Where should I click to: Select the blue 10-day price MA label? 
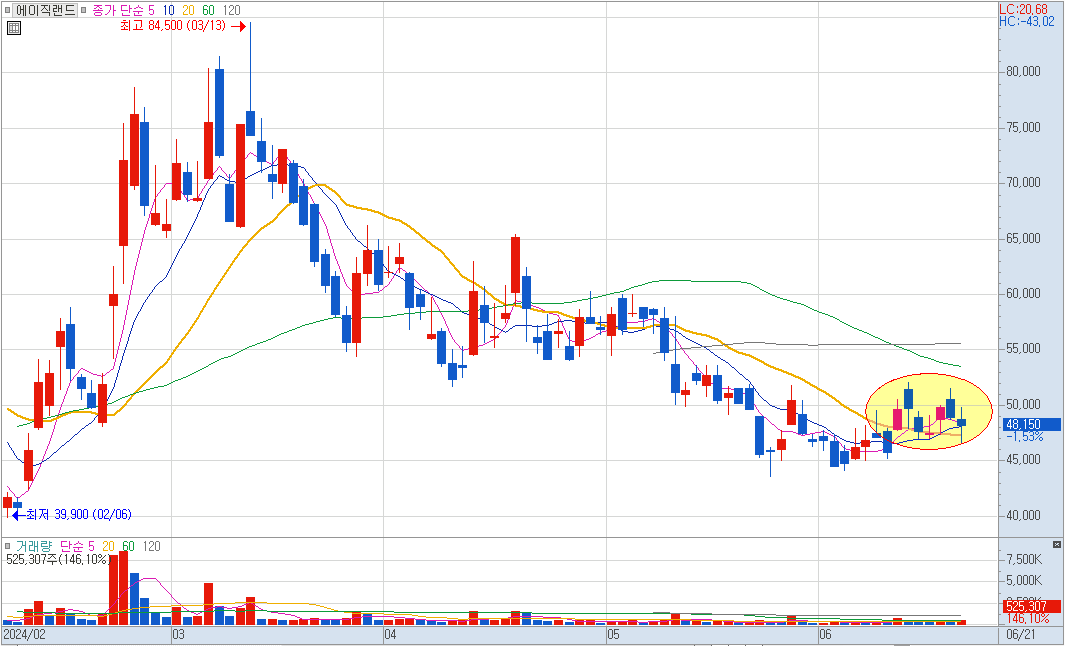[168, 10]
